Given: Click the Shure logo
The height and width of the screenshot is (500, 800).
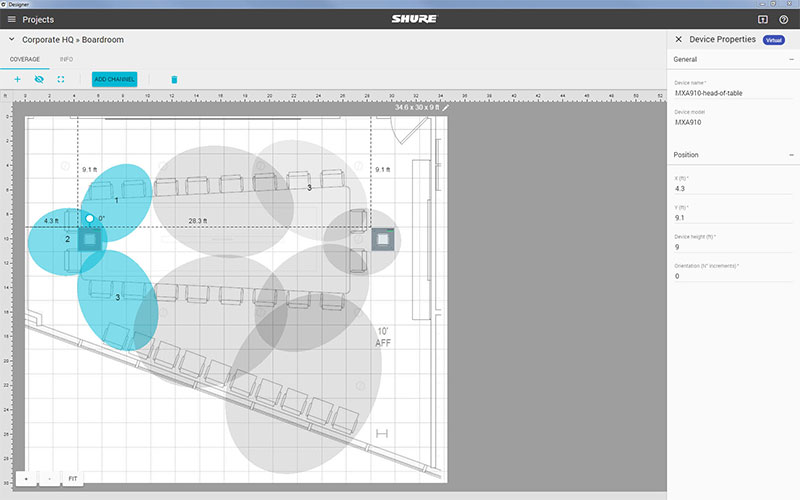Looking at the screenshot, I should tap(414, 19).
